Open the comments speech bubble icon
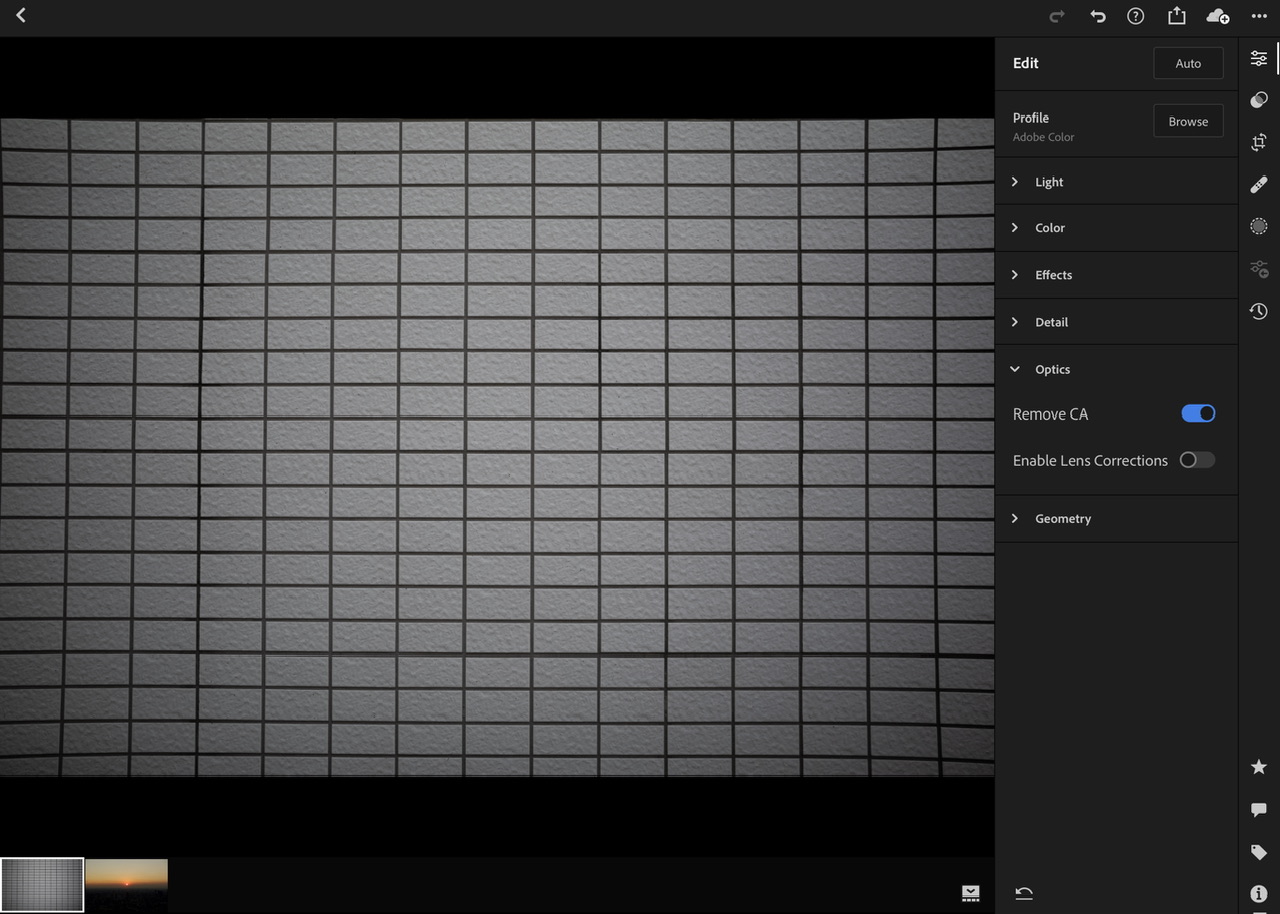1280x914 pixels. coord(1259,810)
